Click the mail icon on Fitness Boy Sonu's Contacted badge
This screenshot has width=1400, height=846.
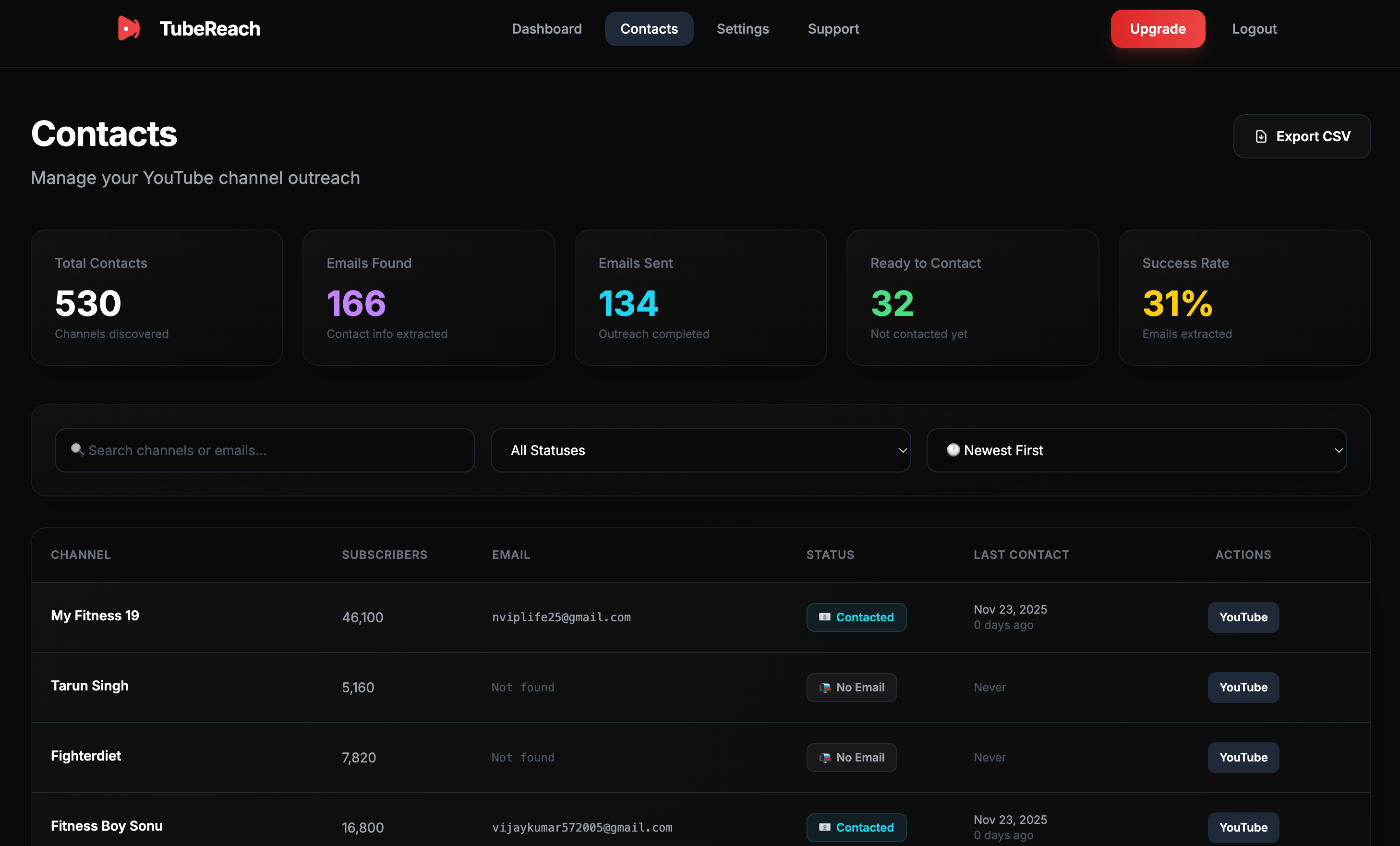coord(824,828)
